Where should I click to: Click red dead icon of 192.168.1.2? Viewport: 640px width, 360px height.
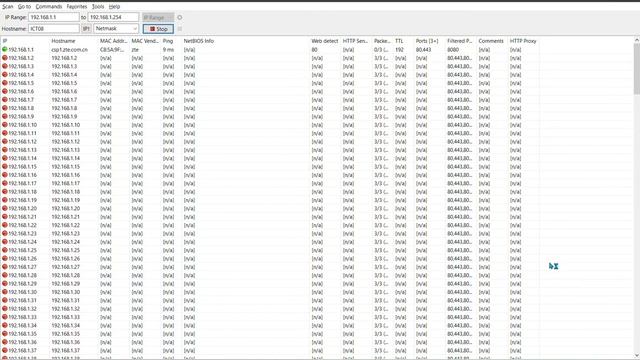coord(4,58)
